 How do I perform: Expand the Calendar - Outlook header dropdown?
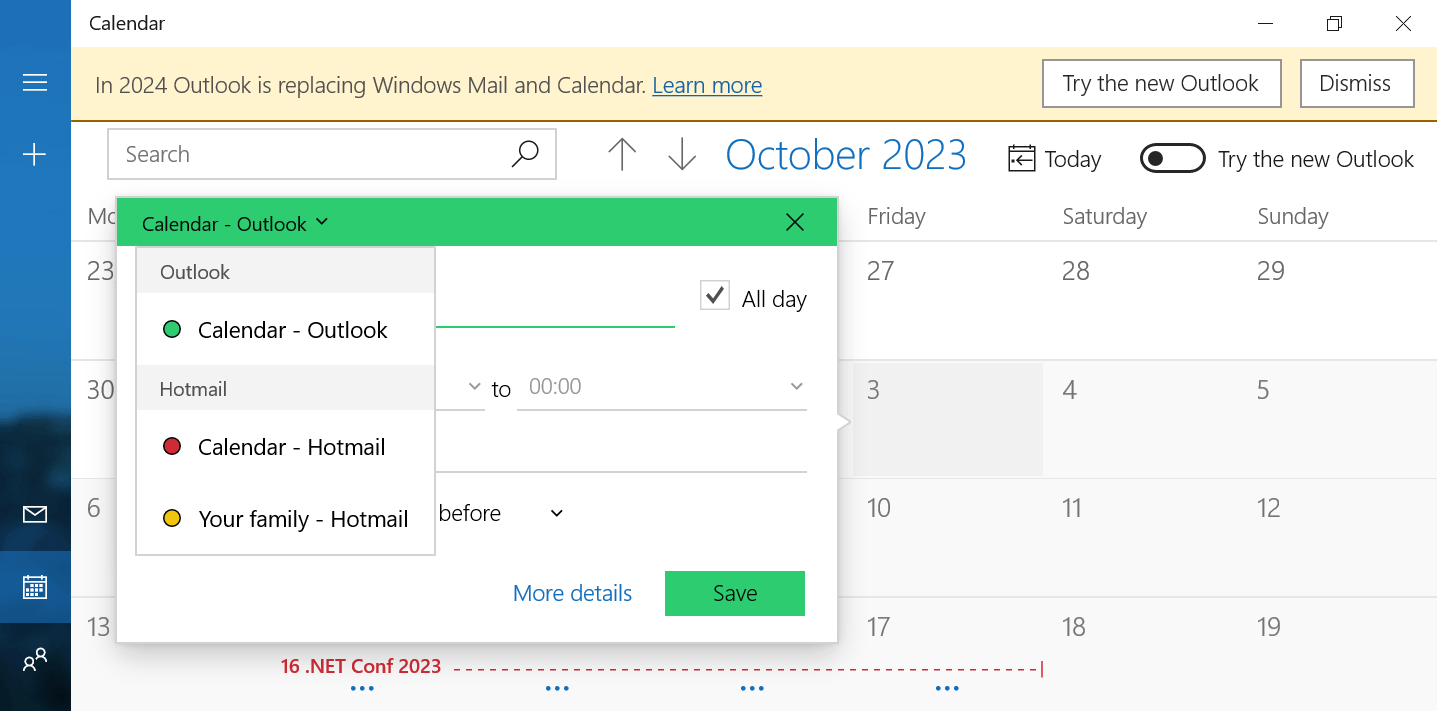coord(235,224)
